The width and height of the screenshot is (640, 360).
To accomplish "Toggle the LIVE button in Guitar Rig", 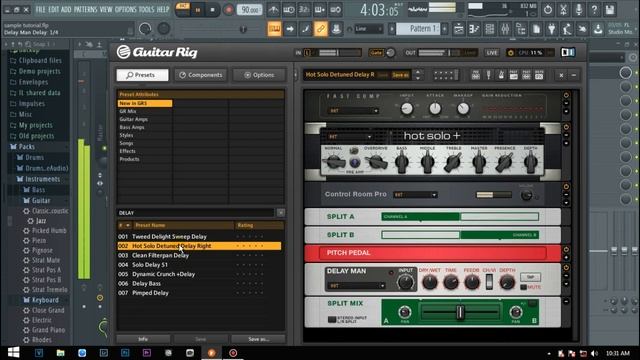I will tap(492, 53).
